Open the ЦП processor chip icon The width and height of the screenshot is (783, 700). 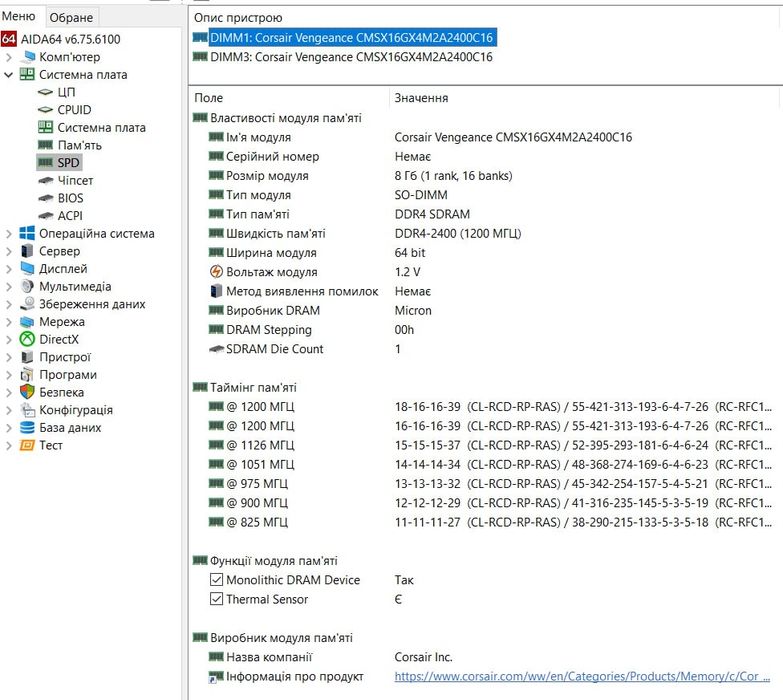[x=45, y=92]
